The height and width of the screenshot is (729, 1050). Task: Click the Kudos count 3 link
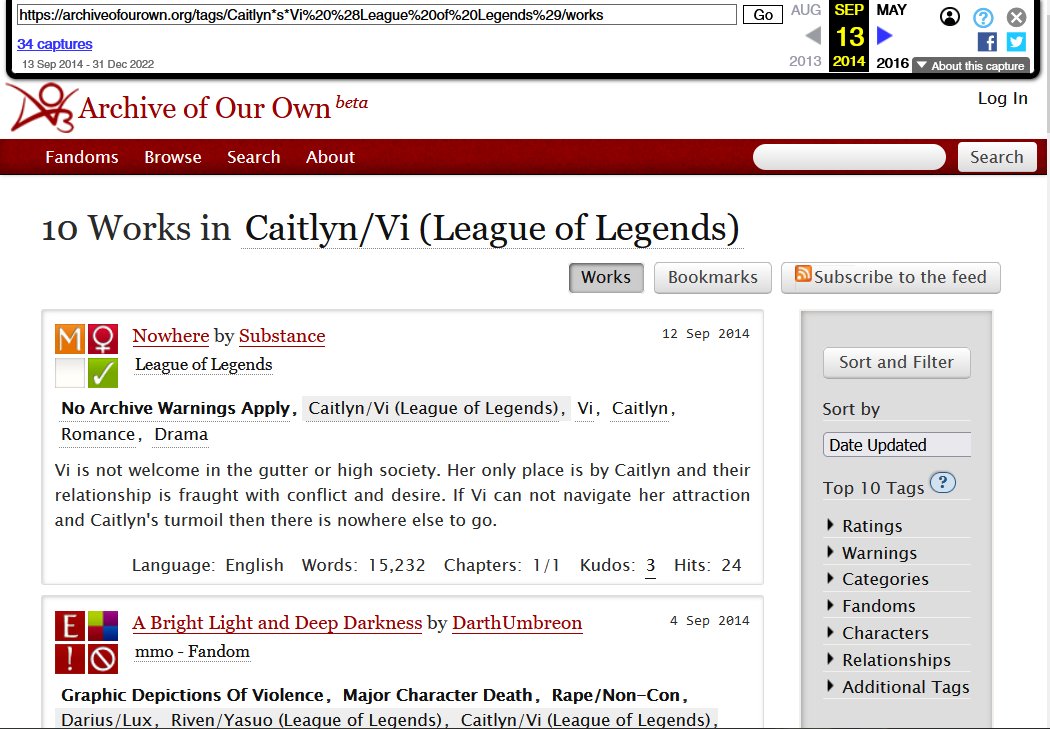click(x=650, y=566)
